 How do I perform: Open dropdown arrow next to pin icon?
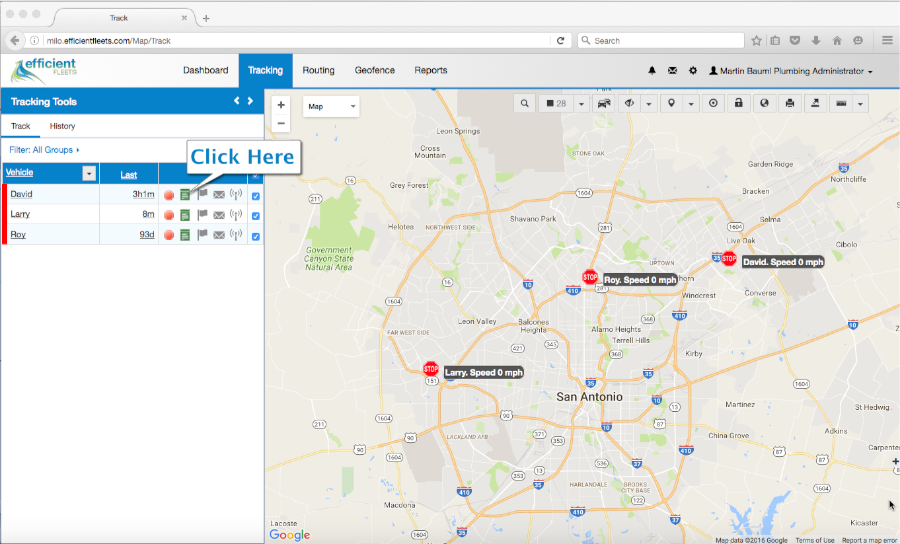(x=691, y=104)
